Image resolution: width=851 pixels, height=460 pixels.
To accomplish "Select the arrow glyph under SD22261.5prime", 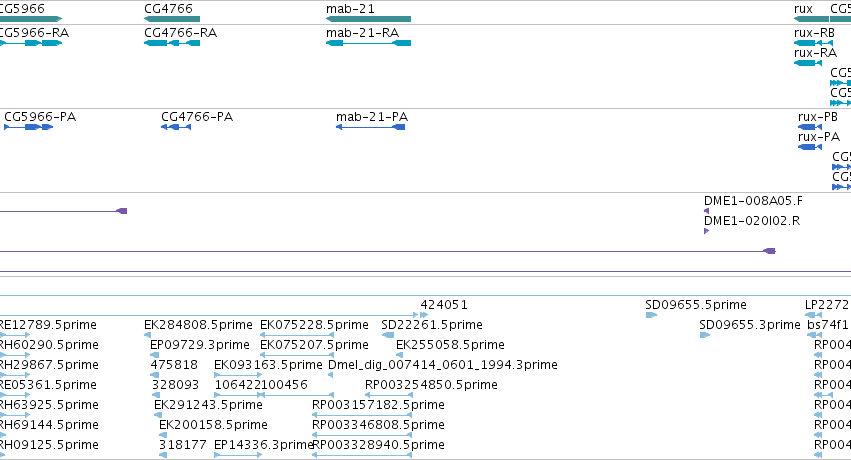I will [x=388, y=335].
